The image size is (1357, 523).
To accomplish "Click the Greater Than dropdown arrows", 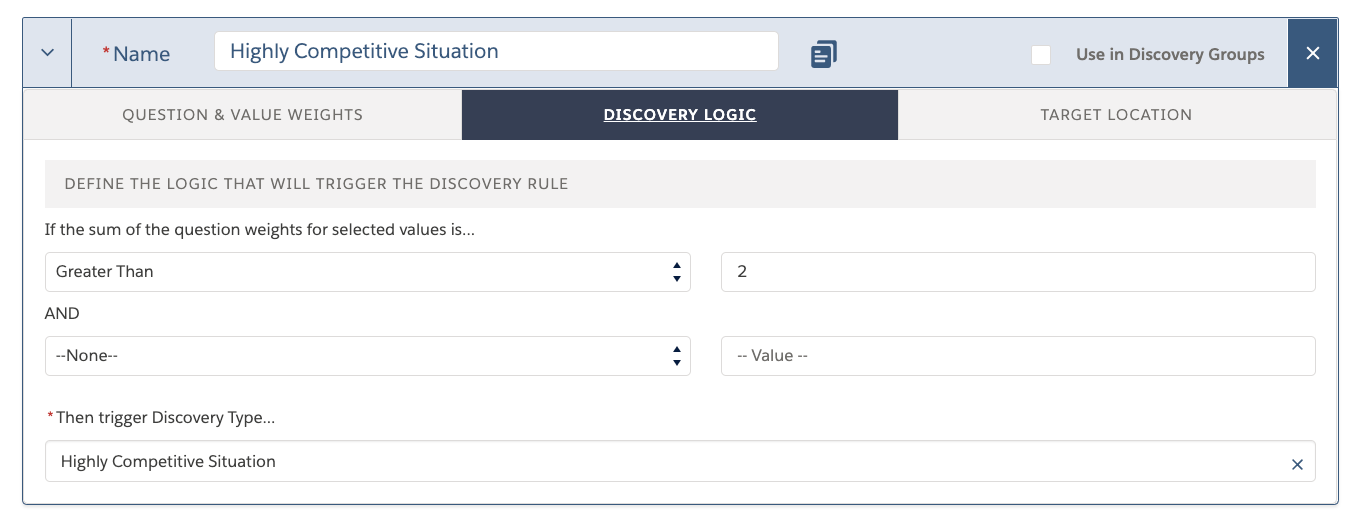I will pyautogui.click(x=677, y=272).
